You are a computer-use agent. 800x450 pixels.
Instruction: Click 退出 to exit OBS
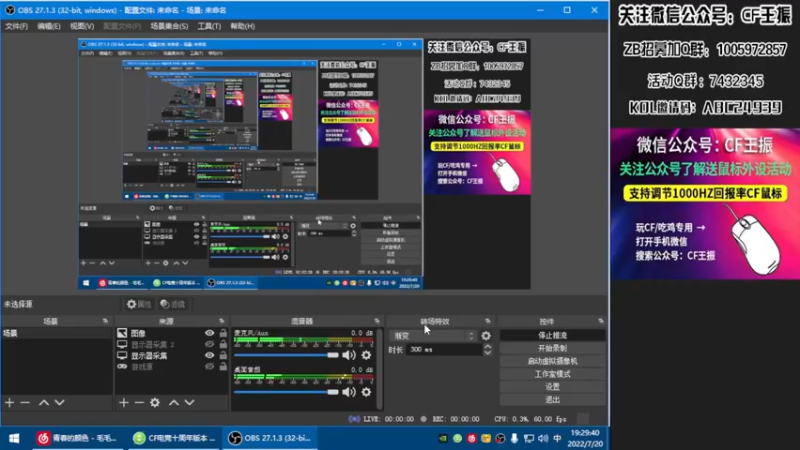[x=553, y=399]
